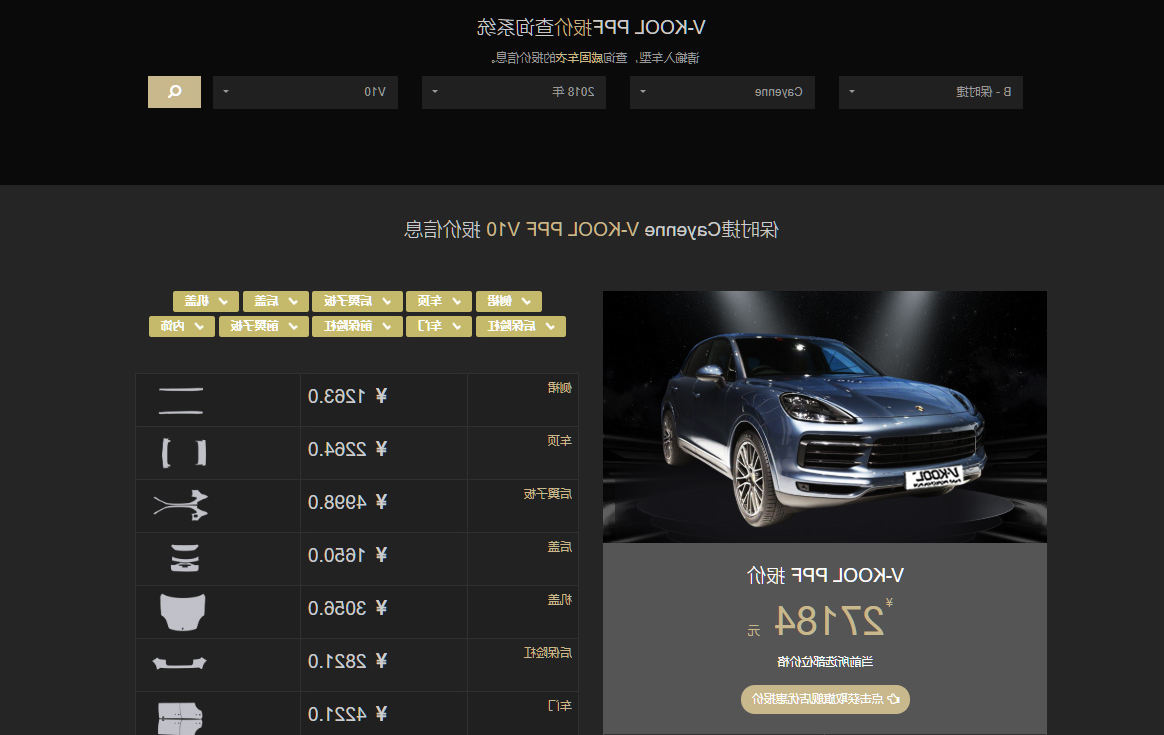Viewport: 1164px width, 735px height.
Task: Toggle the 侧裙 part selection tag
Action: click(x=509, y=301)
